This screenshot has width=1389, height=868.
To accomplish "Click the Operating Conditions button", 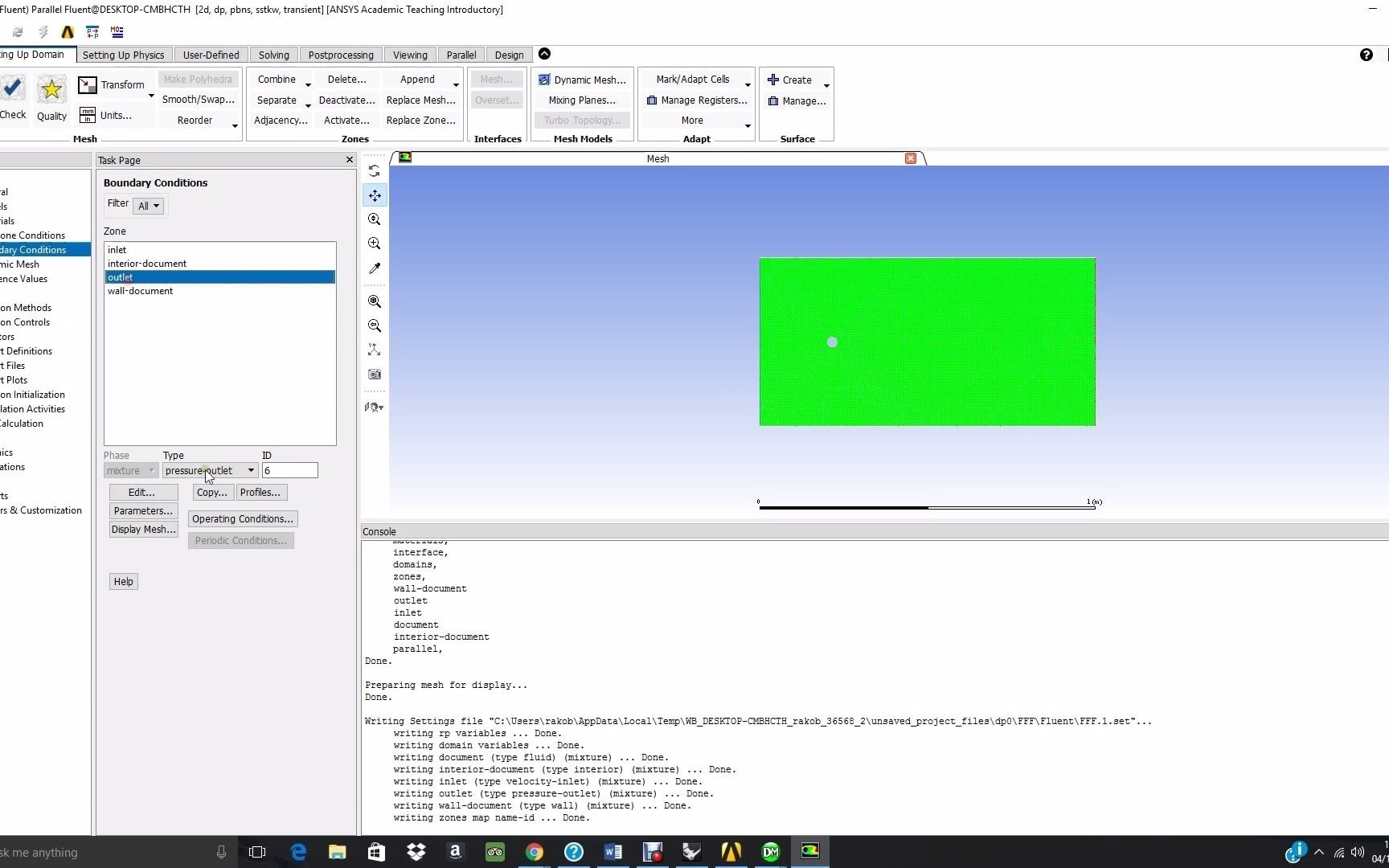I will [242, 518].
